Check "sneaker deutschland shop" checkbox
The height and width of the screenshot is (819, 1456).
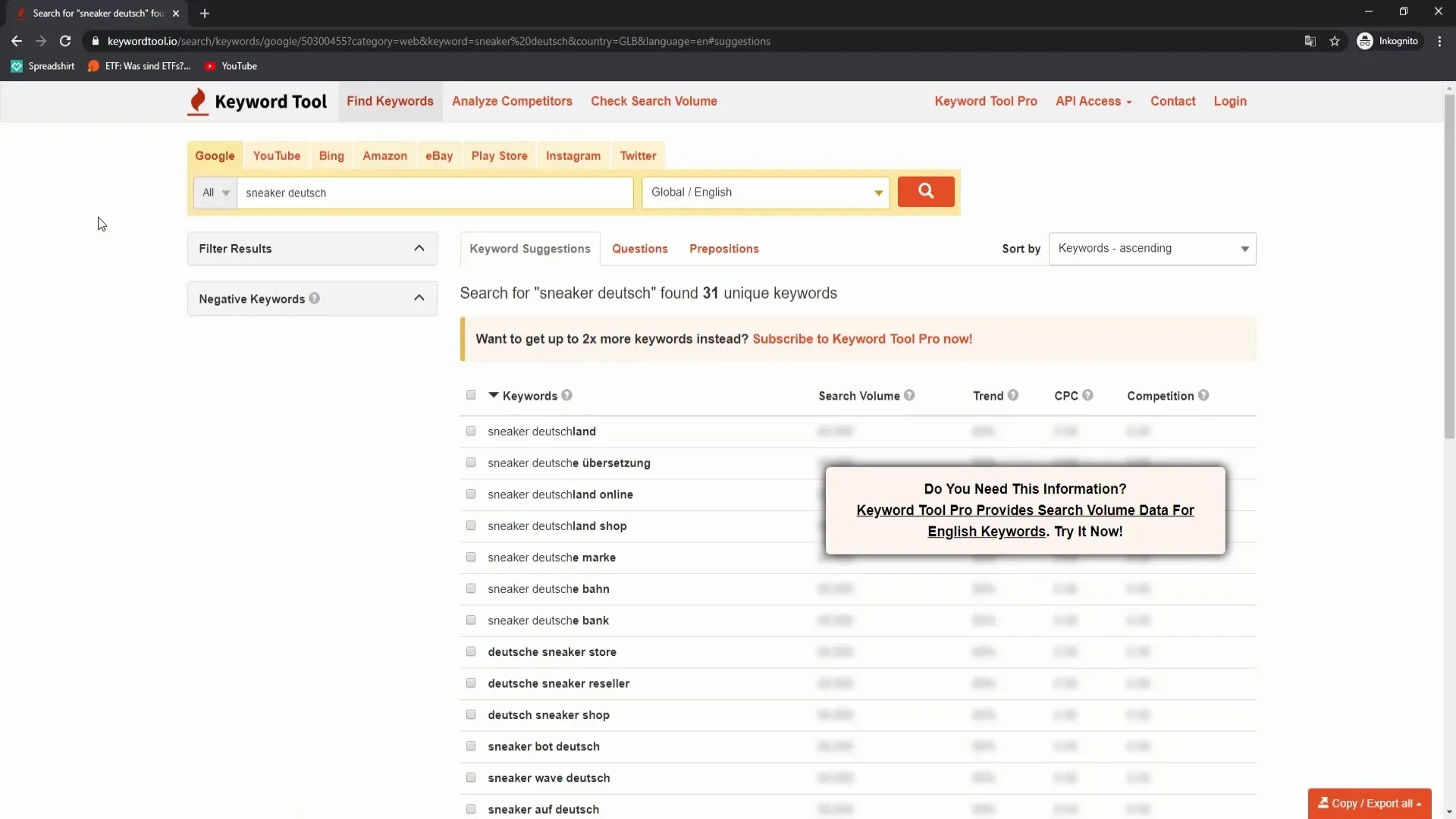click(471, 526)
